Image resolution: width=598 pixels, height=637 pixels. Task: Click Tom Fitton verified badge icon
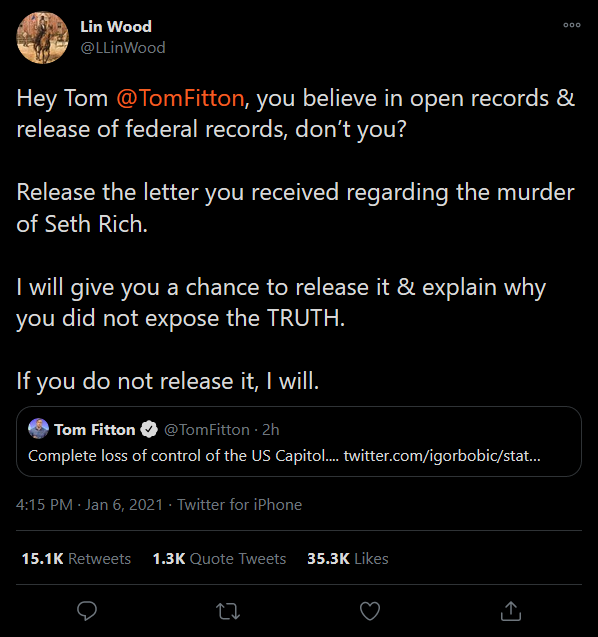(x=149, y=429)
